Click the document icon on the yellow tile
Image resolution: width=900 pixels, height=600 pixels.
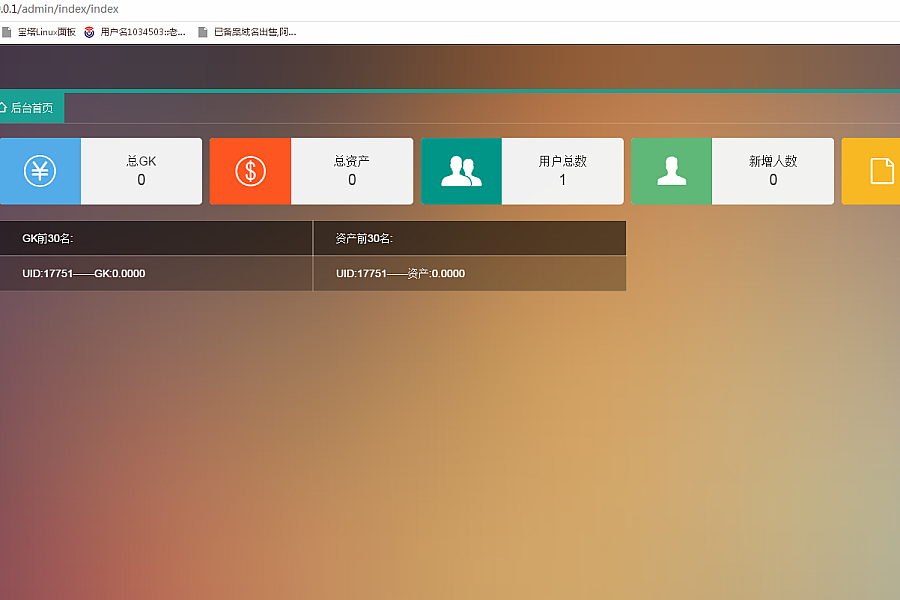881,171
